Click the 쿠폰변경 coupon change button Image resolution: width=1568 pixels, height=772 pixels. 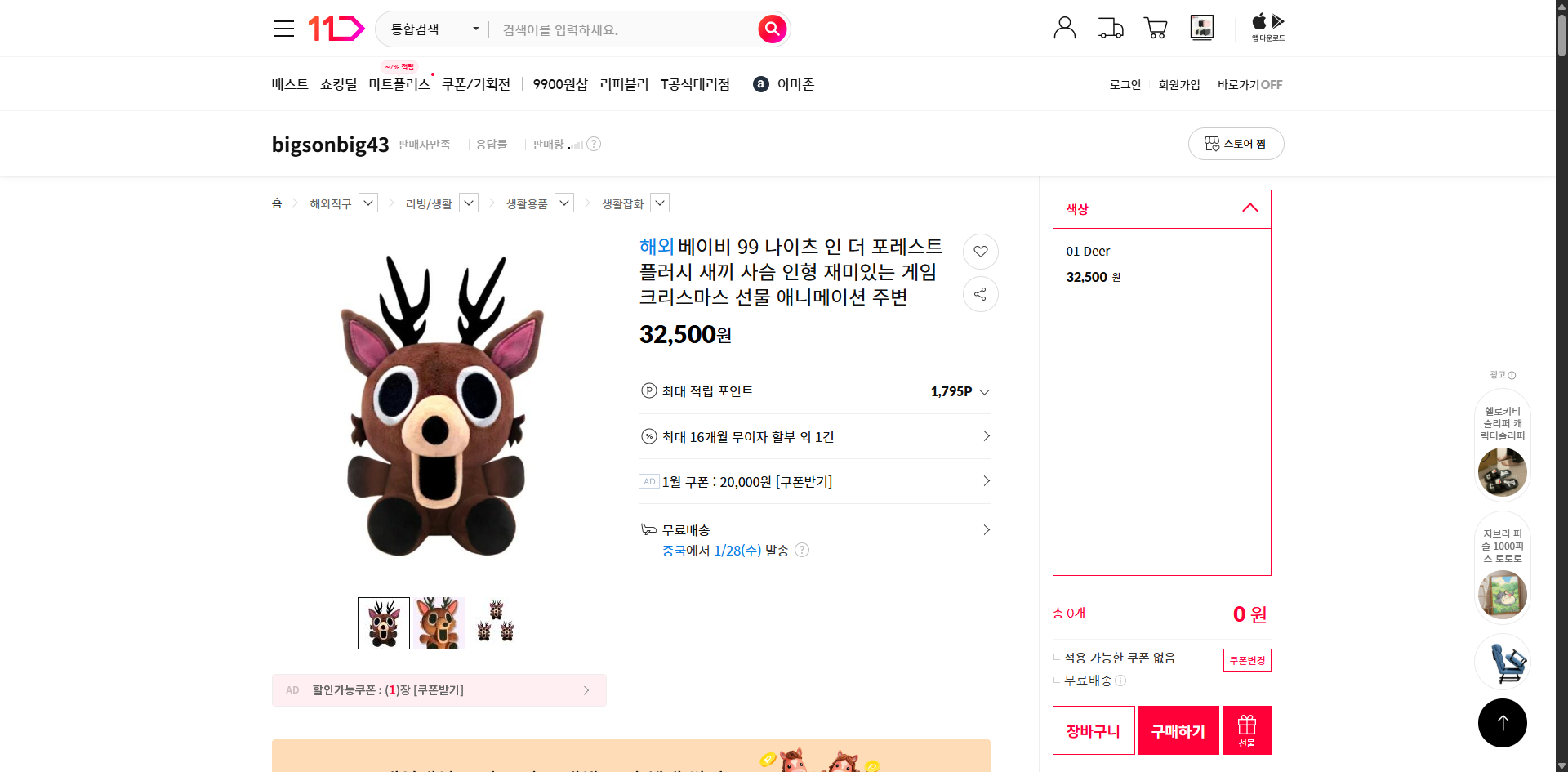coord(1246,659)
